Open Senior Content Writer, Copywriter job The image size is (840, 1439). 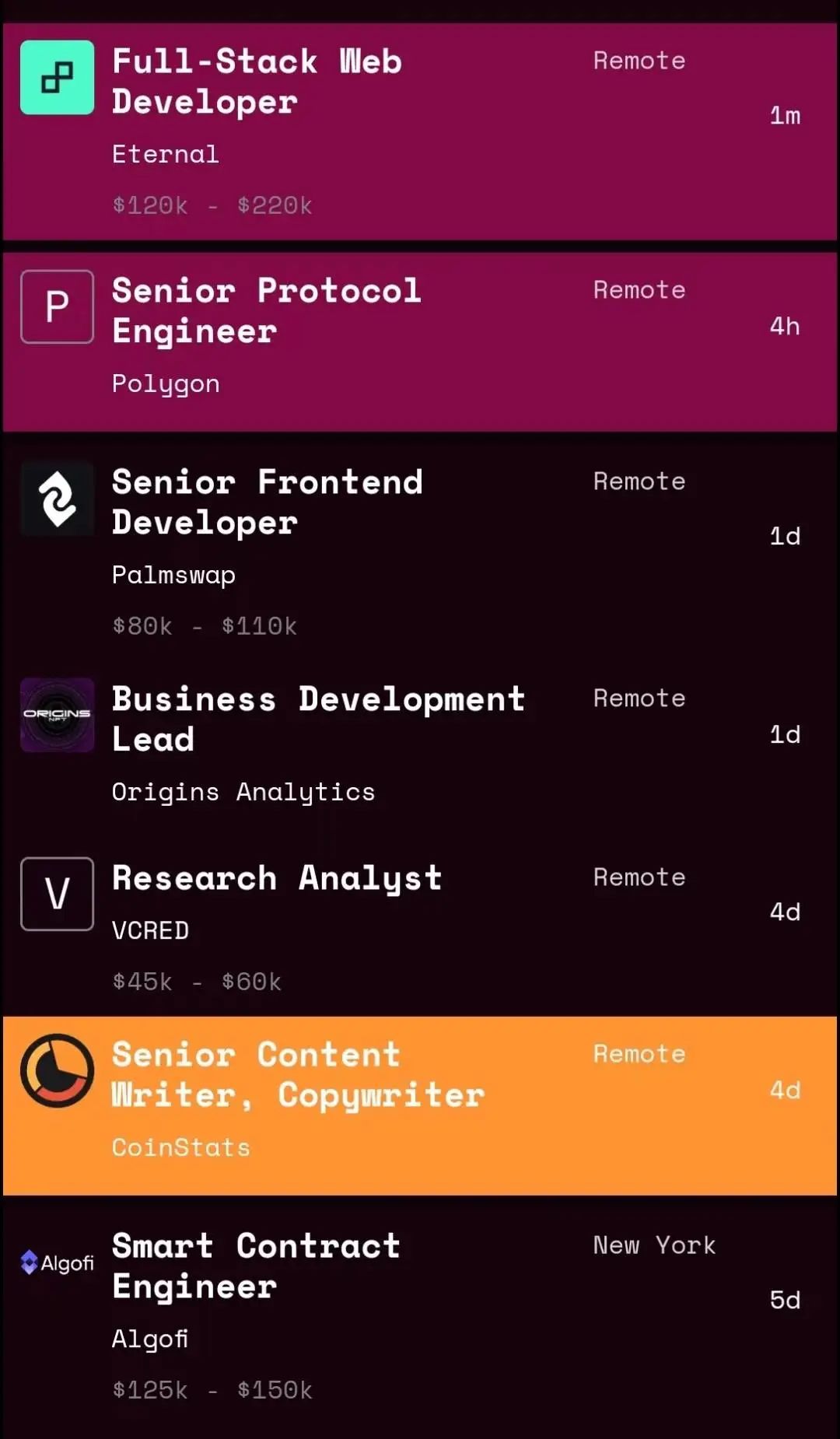point(298,1075)
